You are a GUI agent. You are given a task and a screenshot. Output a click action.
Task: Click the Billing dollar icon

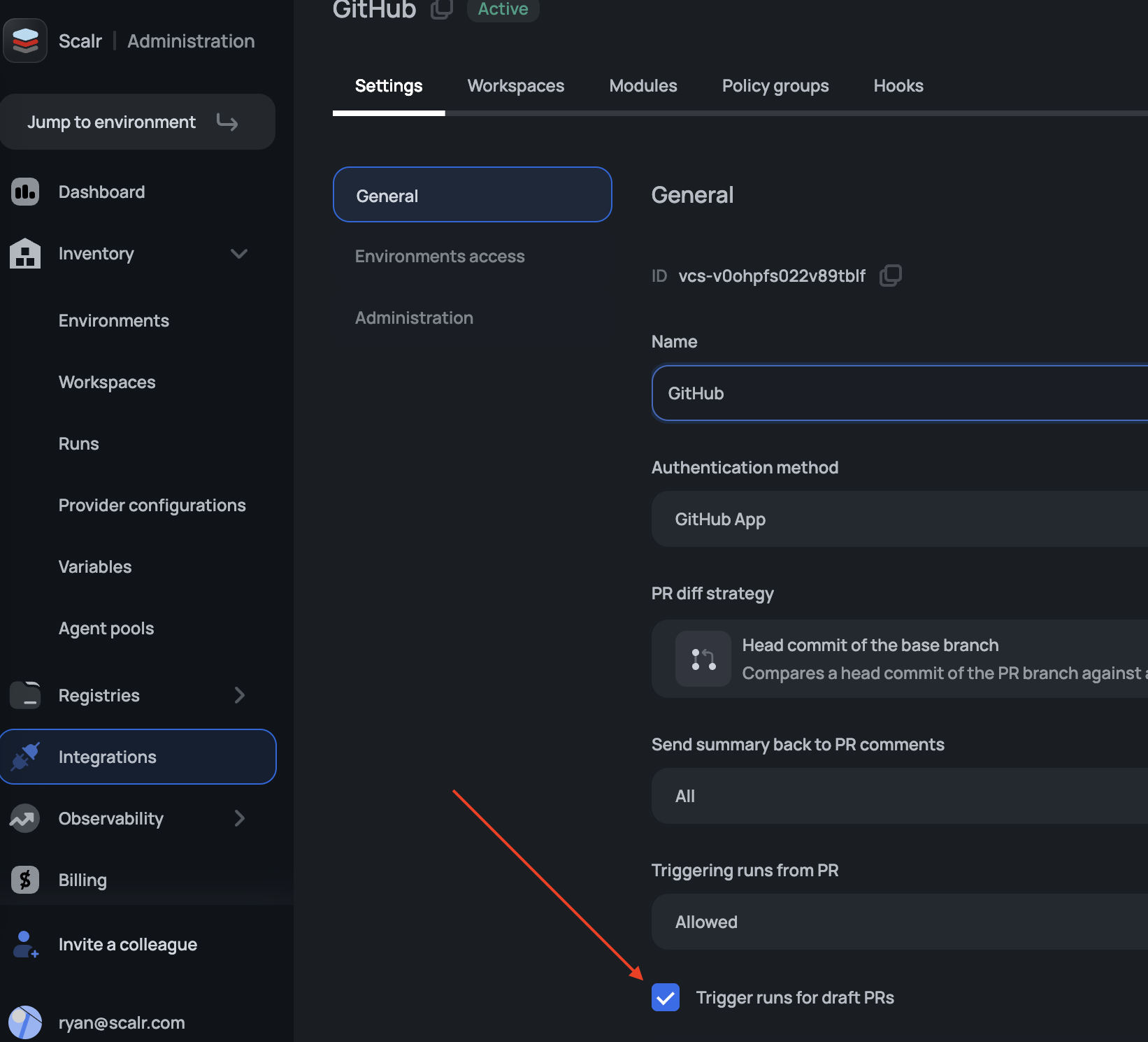tap(25, 880)
